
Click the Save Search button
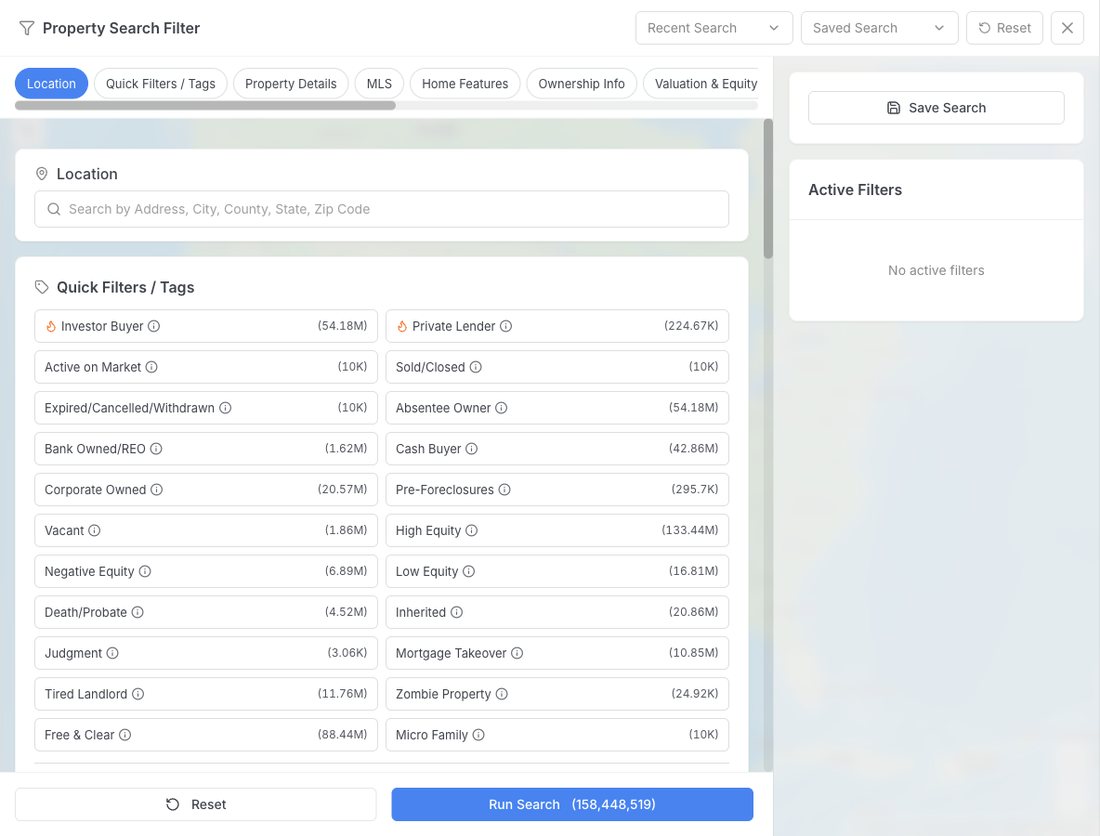click(x=936, y=108)
